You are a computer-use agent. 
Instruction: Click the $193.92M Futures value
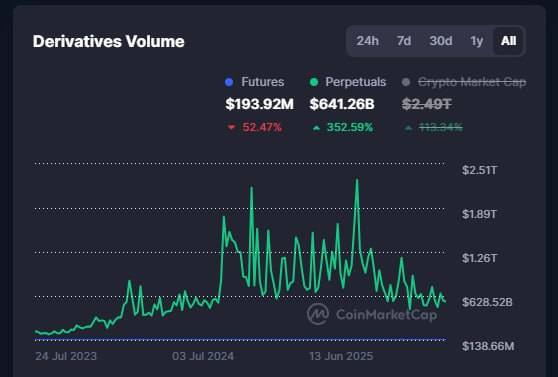coord(260,104)
